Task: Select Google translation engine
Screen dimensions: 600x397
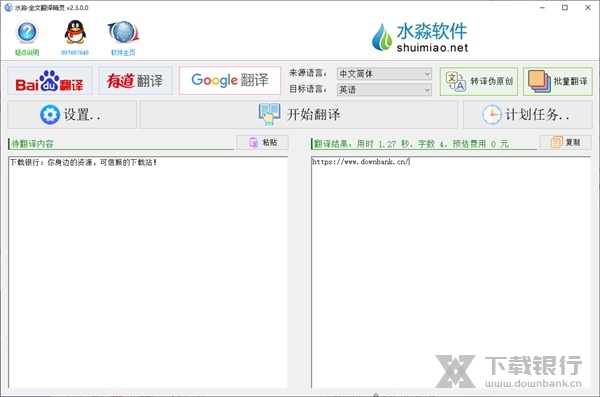Action: click(230, 80)
